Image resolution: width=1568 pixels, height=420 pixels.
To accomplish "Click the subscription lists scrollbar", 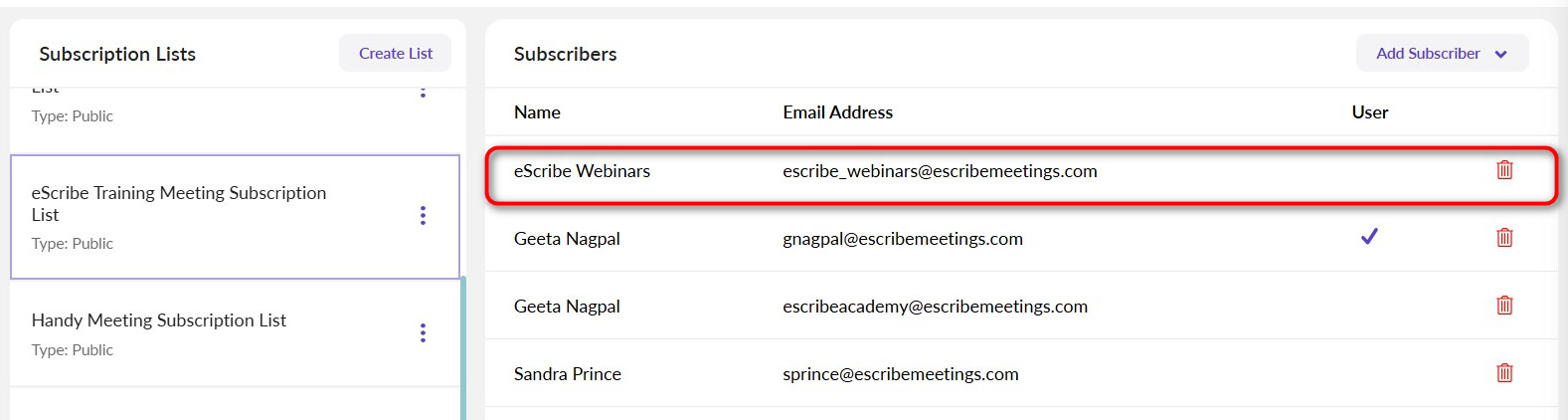I will tap(463, 348).
